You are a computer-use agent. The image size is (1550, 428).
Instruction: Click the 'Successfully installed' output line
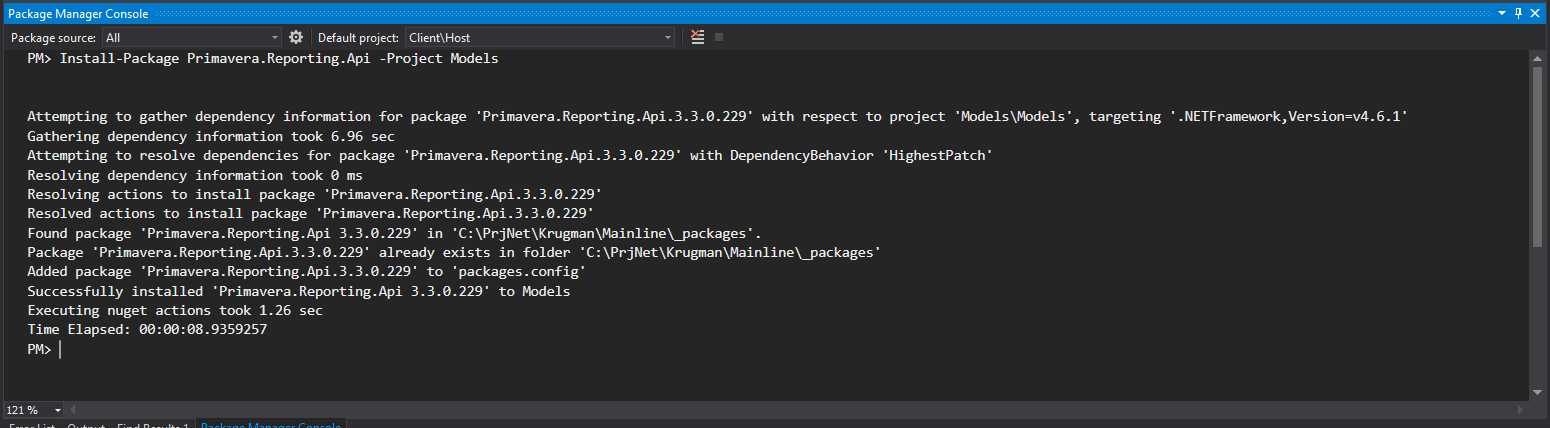click(298, 291)
